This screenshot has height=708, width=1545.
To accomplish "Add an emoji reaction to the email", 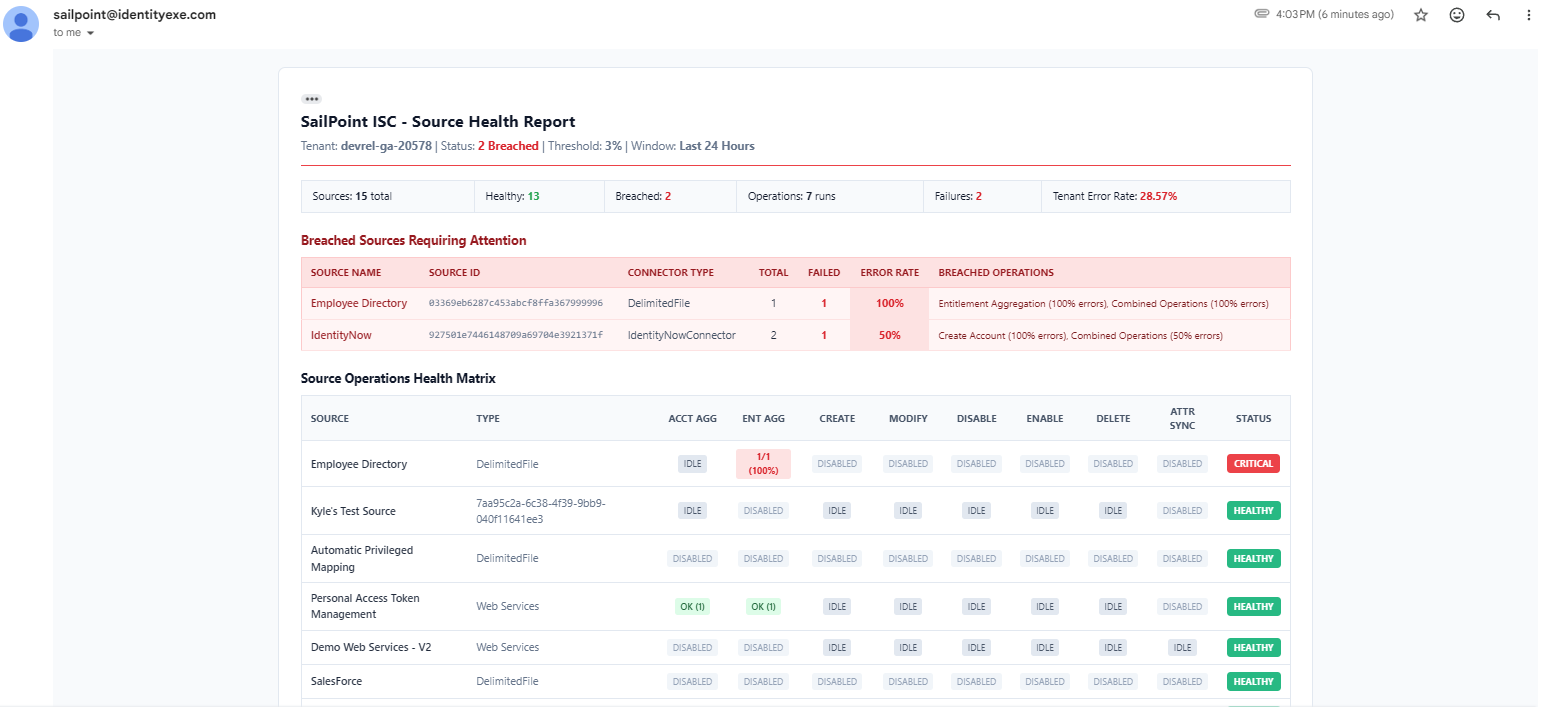I will point(1457,15).
